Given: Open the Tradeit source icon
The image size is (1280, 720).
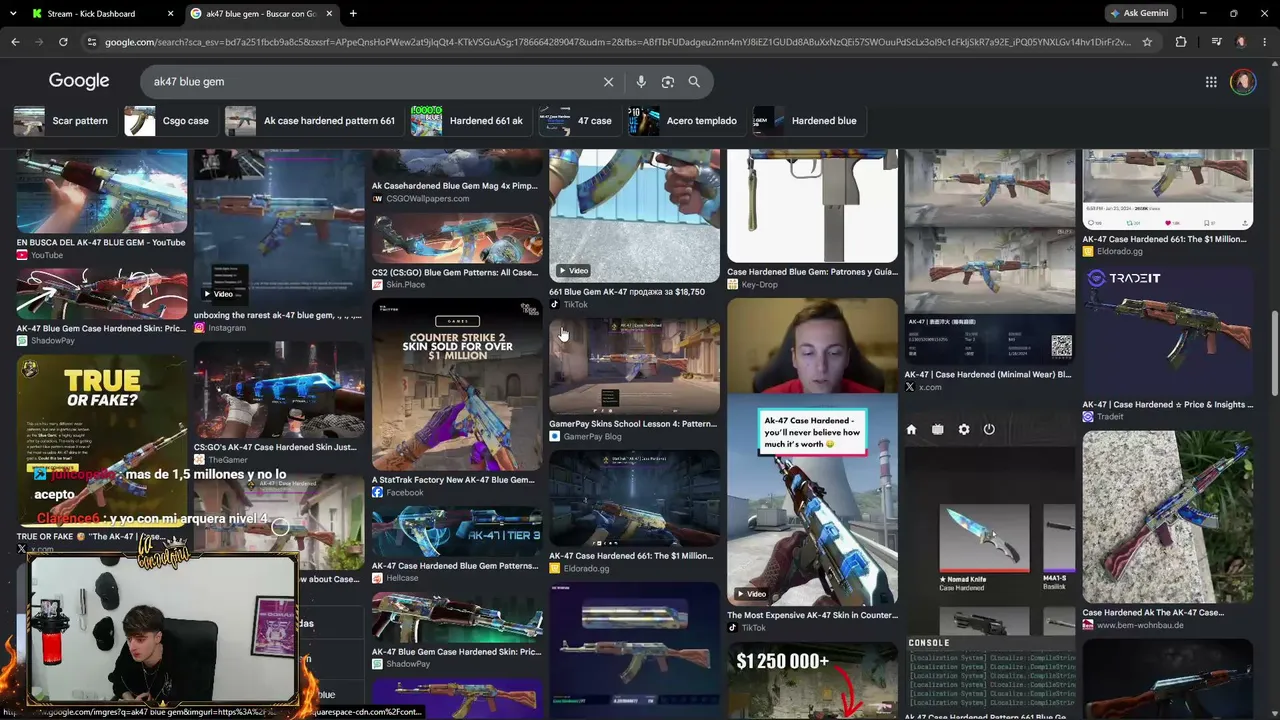Looking at the screenshot, I should tap(1087, 417).
